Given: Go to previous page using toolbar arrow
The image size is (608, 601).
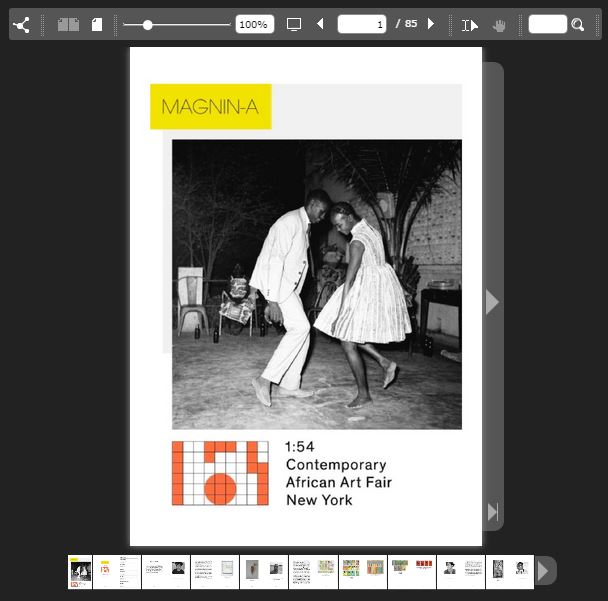Looking at the screenshot, I should click(320, 24).
